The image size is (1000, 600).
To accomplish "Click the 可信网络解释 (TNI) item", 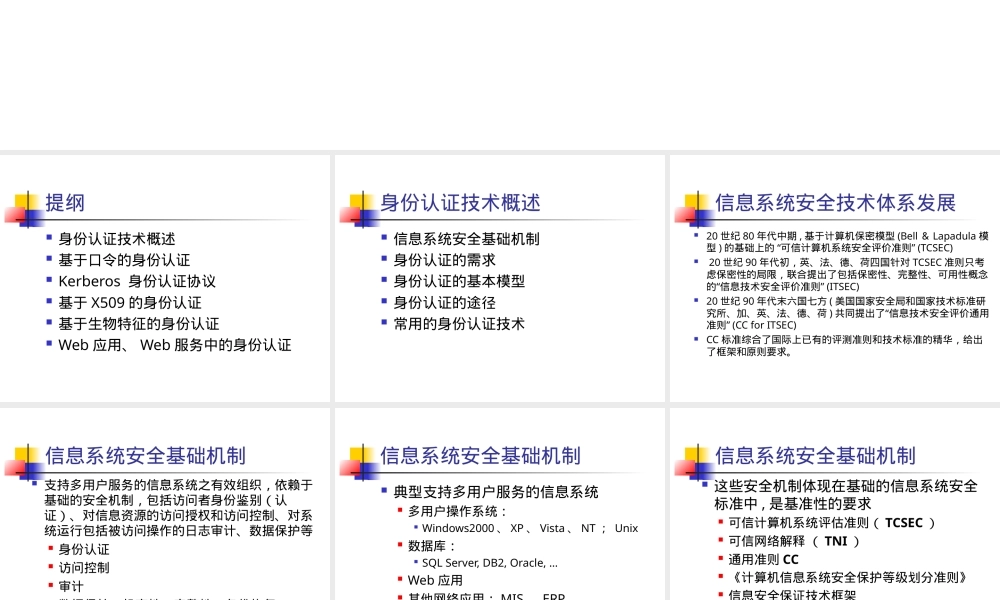I will [x=794, y=542].
